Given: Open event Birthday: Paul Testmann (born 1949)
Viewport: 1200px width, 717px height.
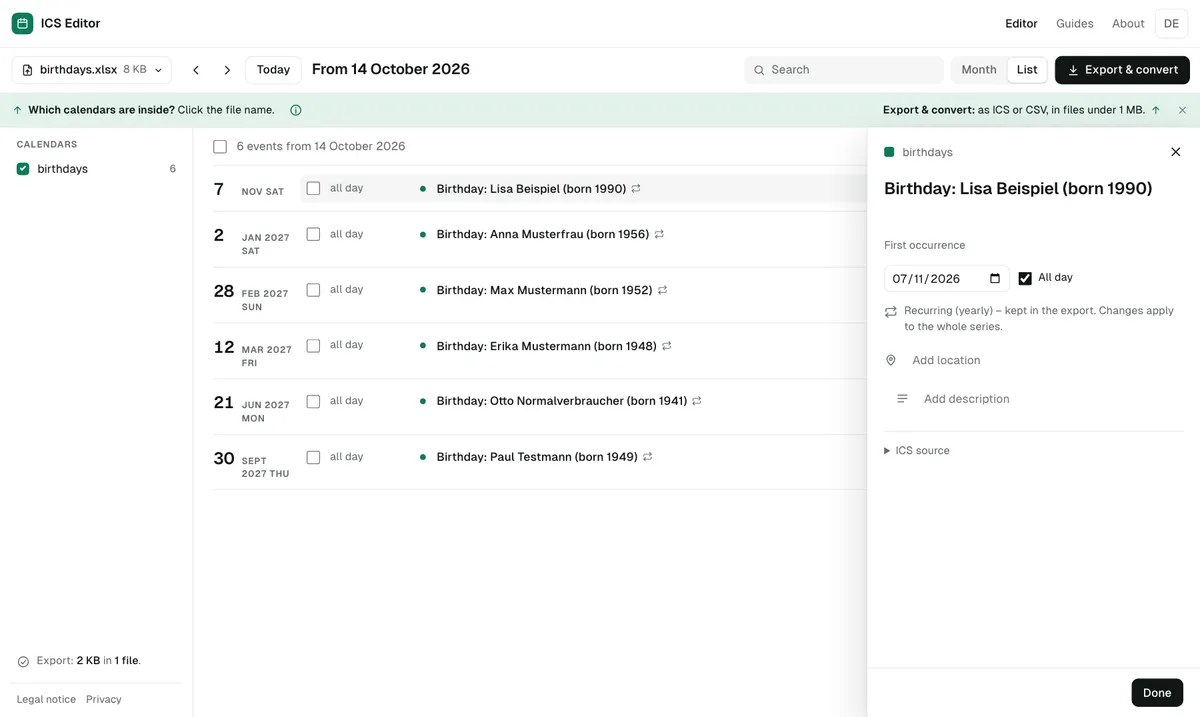Looking at the screenshot, I should coord(537,457).
